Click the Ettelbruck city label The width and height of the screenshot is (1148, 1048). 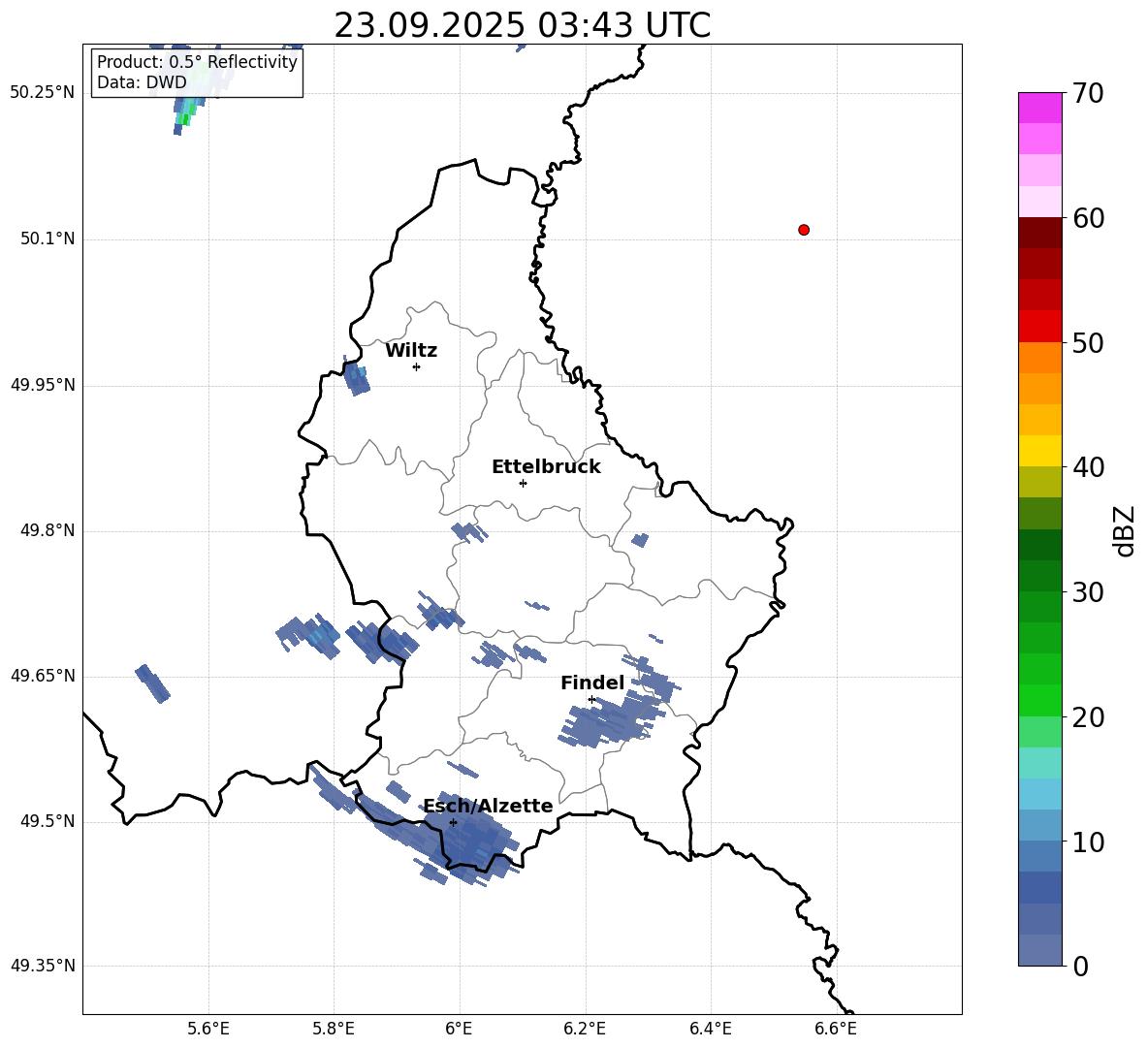[546, 467]
